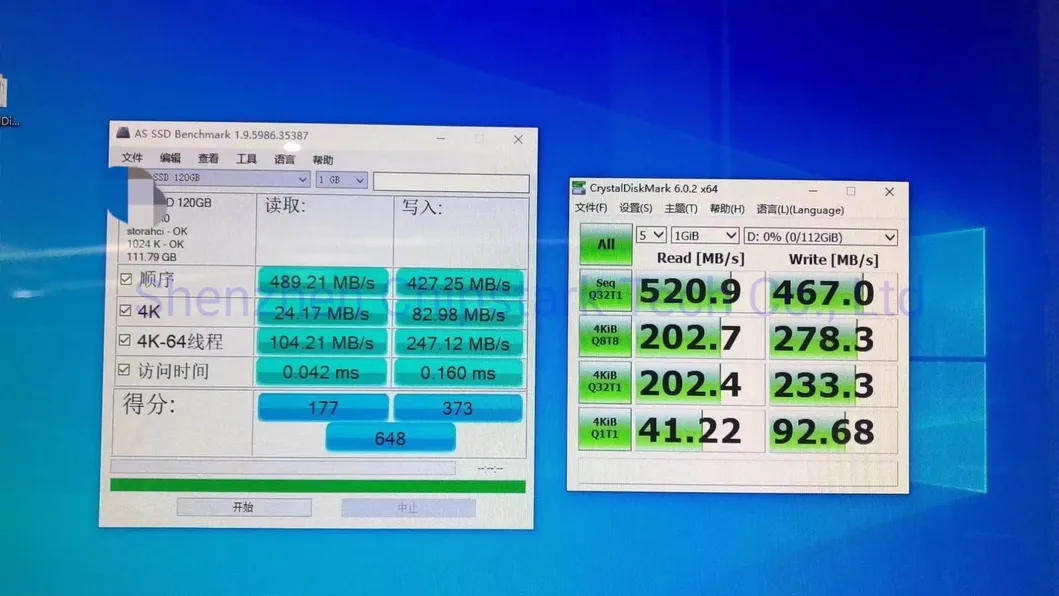Click the 24.17 MB/s 4K read result
1059x596 pixels.
tap(321, 313)
